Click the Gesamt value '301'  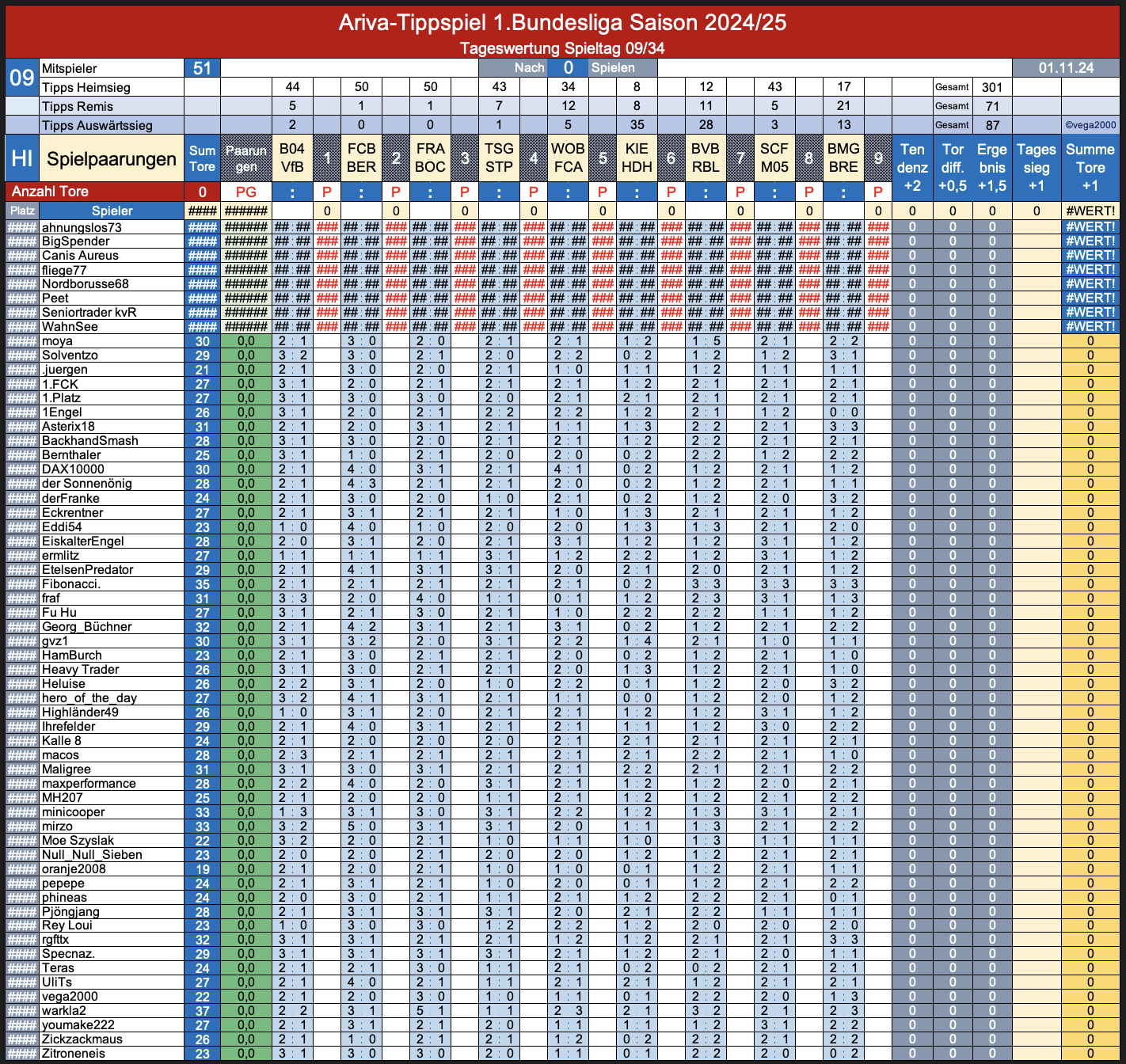[992, 87]
